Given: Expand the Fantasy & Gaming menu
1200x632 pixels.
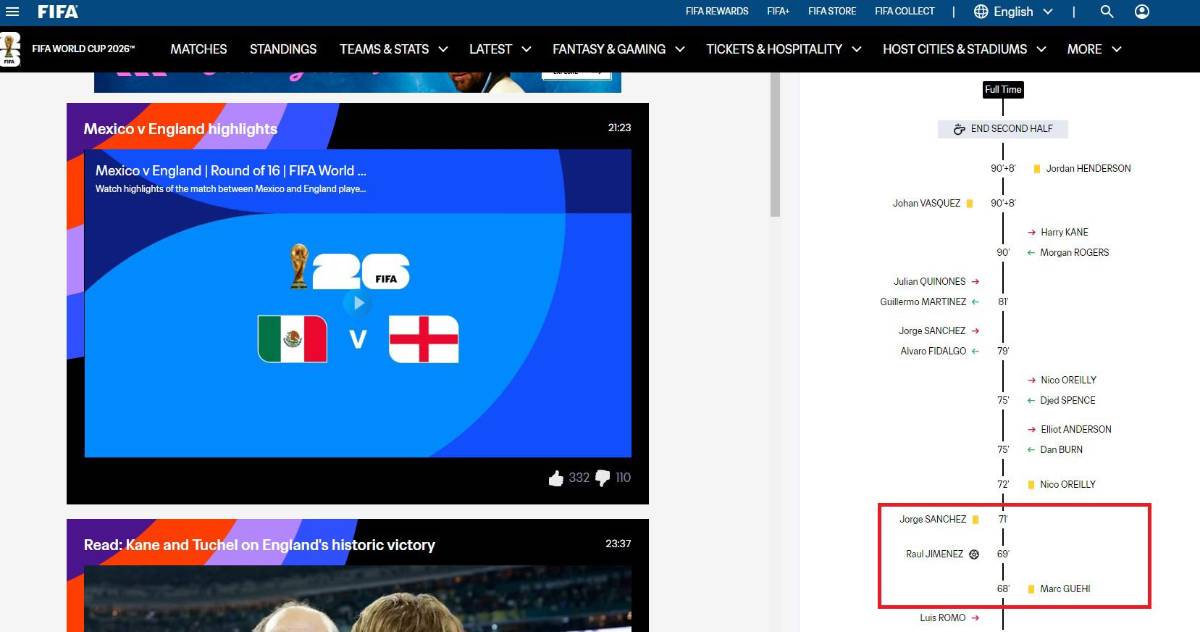Looking at the screenshot, I should tap(619, 49).
